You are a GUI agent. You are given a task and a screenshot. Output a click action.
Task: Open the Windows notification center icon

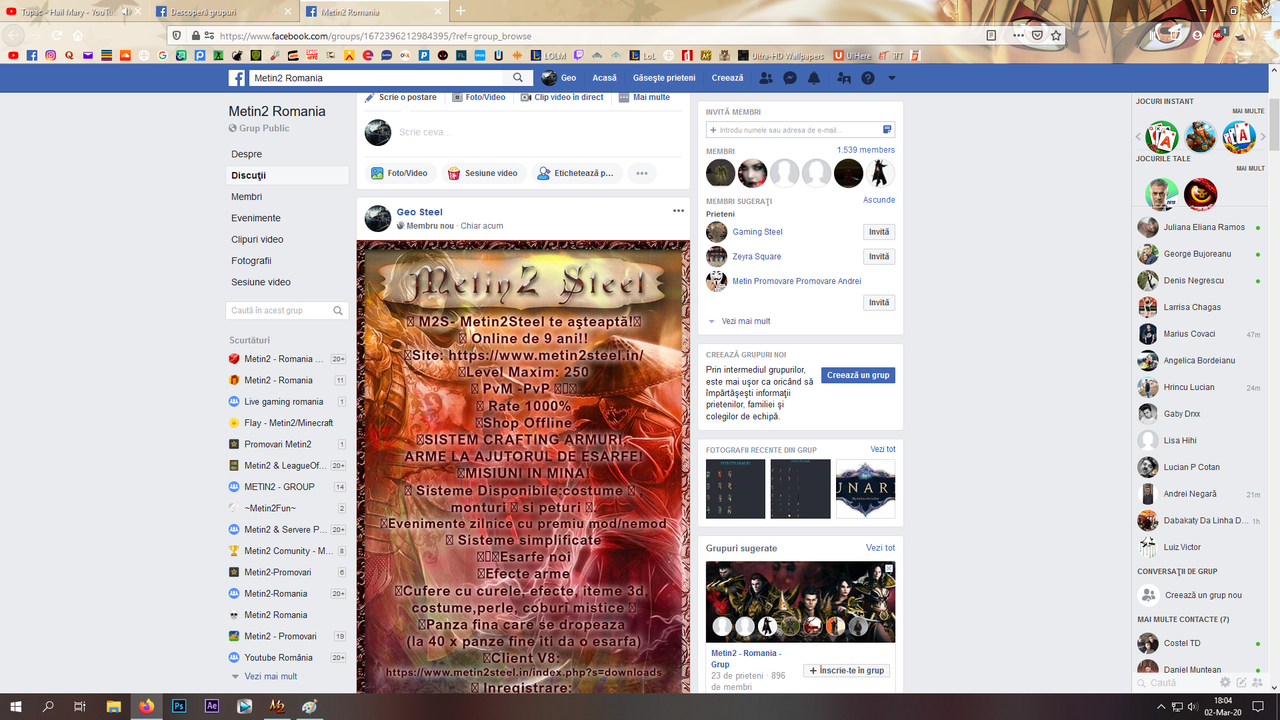pos(1258,706)
